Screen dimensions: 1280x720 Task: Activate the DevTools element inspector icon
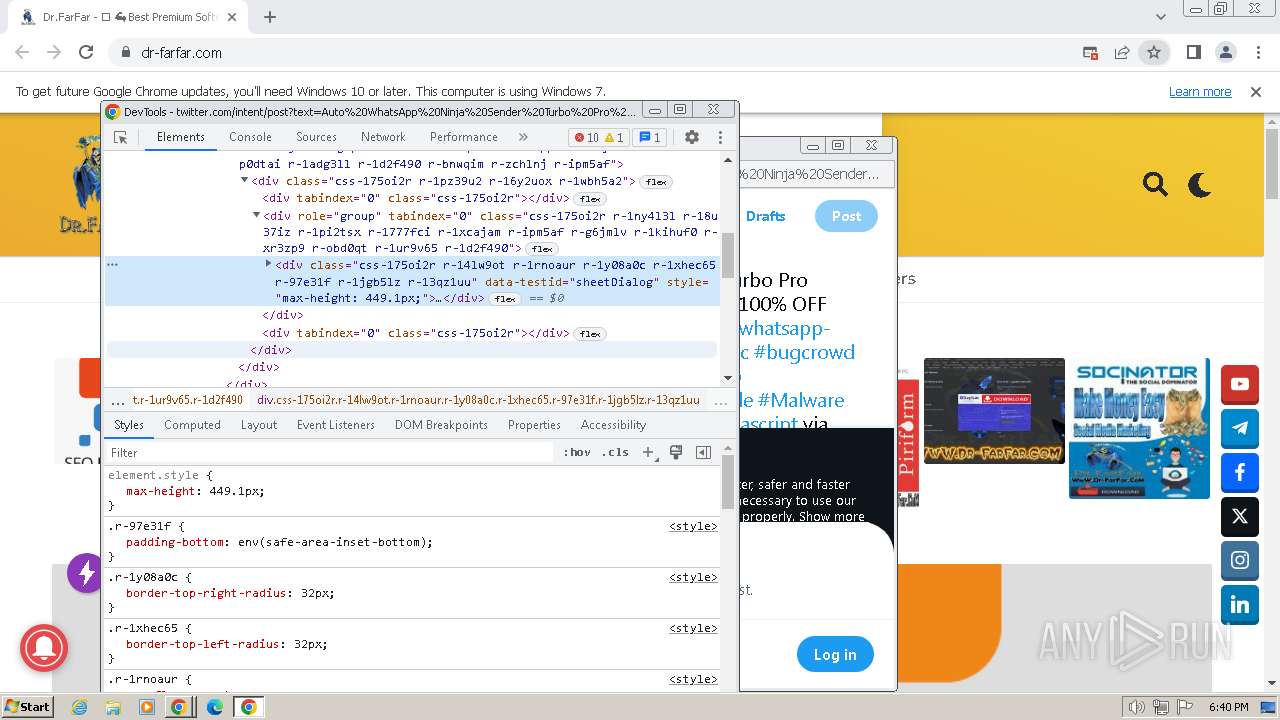coord(120,137)
